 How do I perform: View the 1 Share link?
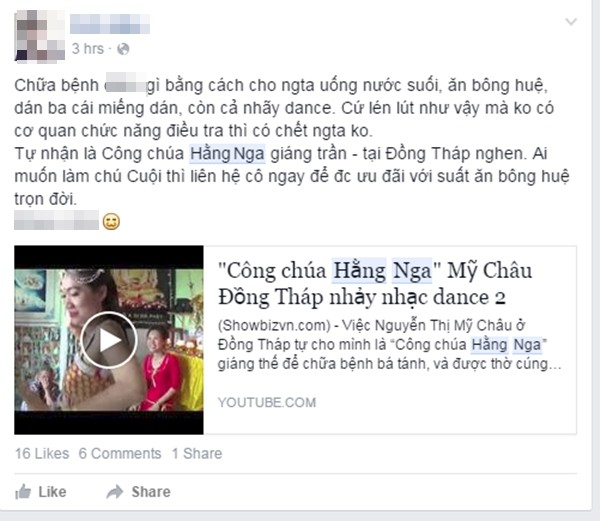tap(197, 453)
